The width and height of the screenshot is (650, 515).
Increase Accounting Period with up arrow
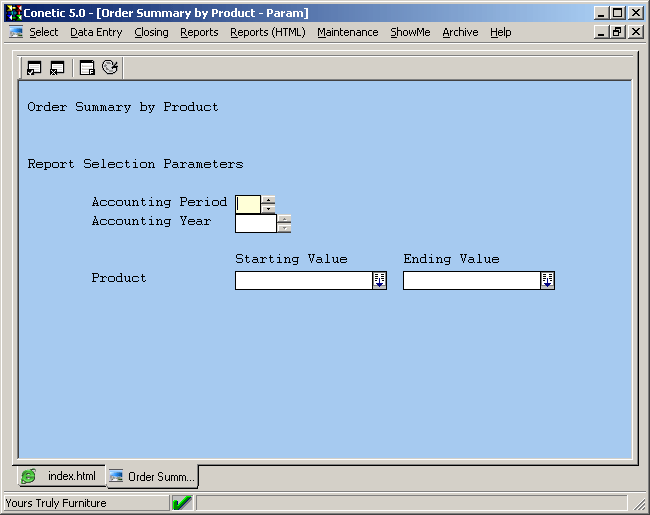pos(268,199)
